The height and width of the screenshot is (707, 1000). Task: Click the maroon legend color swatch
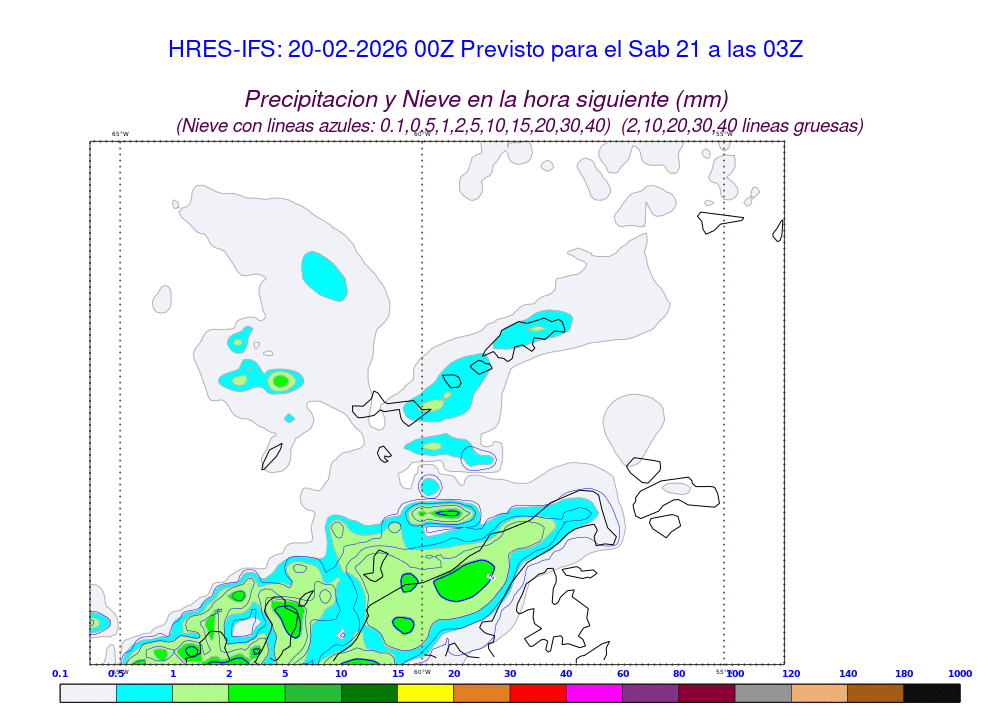(706, 692)
